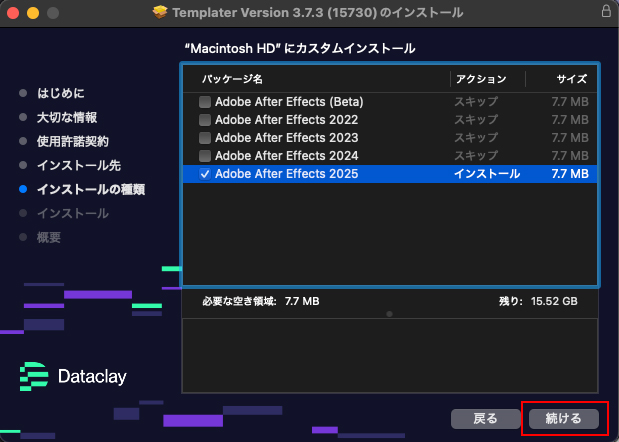This screenshot has width=619, height=442.
Task: Uncheck Adobe After Effects 2025 checkbox
Action: (205, 174)
